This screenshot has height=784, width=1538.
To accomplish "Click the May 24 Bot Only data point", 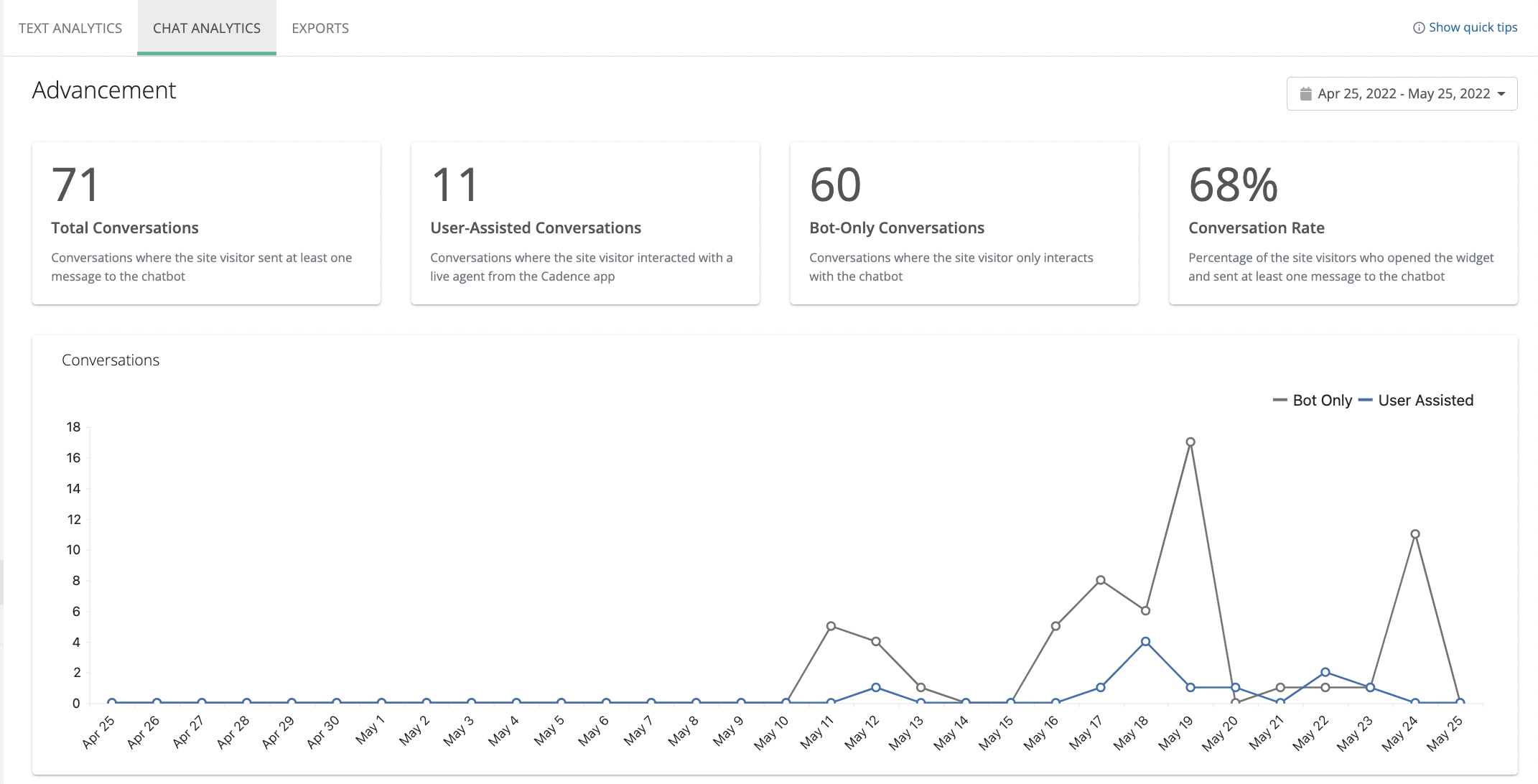I will coord(1415,534).
